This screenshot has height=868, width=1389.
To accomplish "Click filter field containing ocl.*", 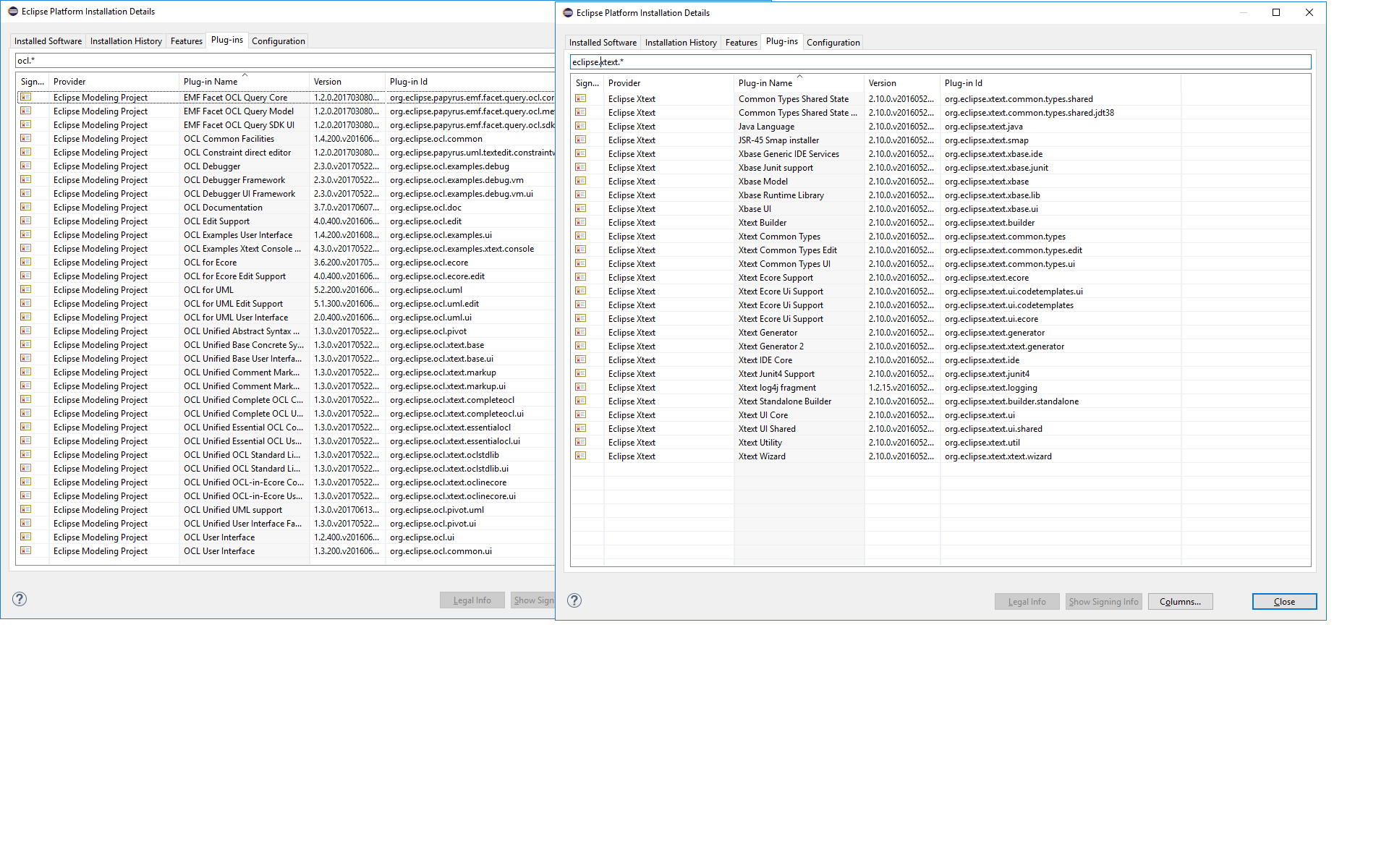I will [x=285, y=61].
